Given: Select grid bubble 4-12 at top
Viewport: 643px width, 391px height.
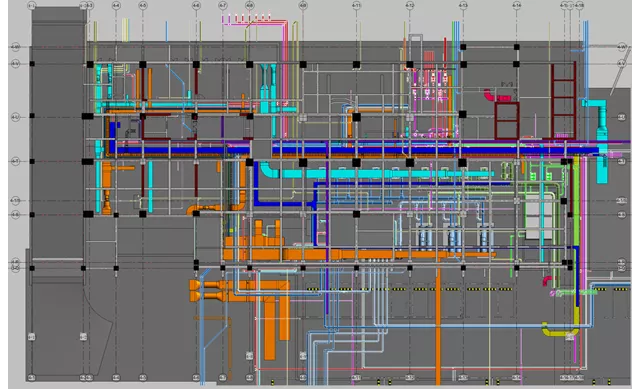Looking at the screenshot, I should 410,6.
